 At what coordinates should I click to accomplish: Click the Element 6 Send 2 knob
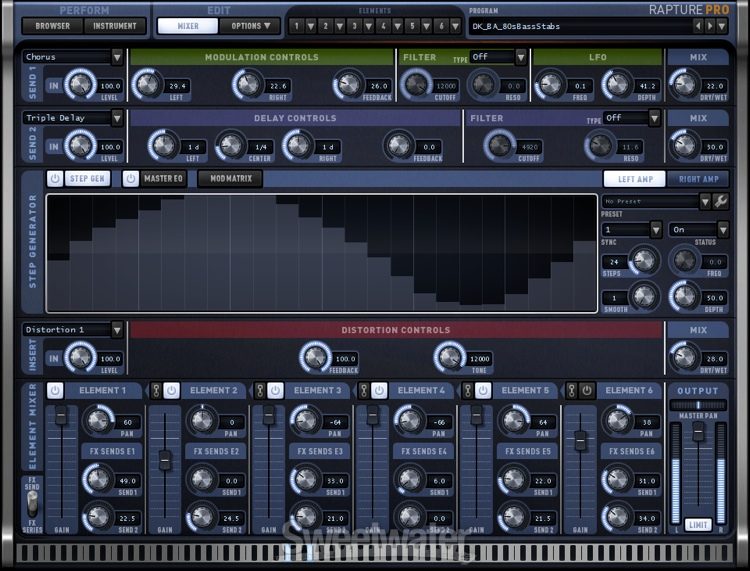click(617, 516)
